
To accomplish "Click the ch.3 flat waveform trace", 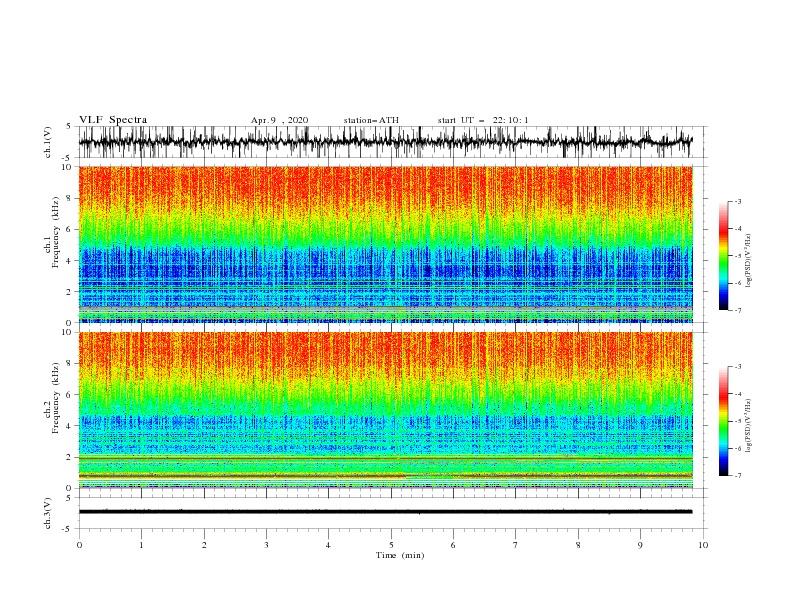I will click(x=385, y=512).
